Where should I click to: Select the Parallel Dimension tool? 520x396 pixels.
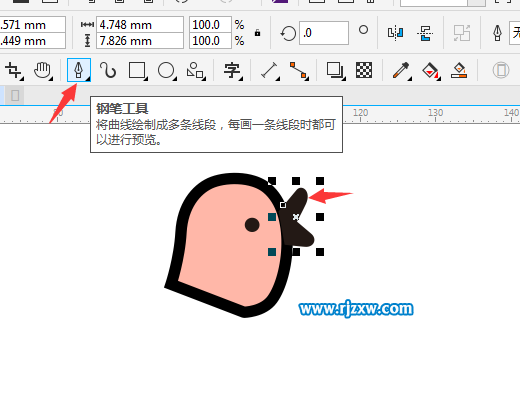click(269, 70)
